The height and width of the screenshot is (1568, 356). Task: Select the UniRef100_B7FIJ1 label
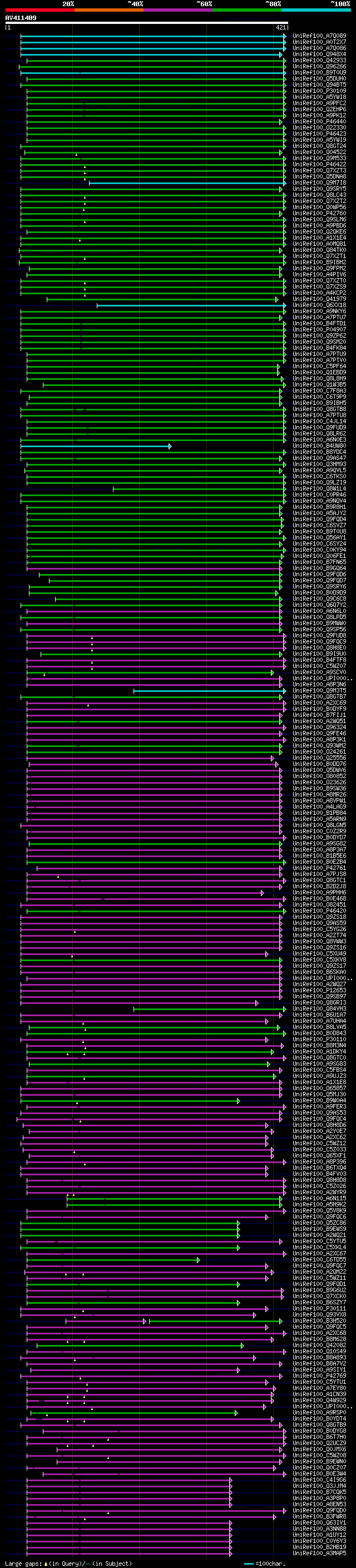click(319, 715)
